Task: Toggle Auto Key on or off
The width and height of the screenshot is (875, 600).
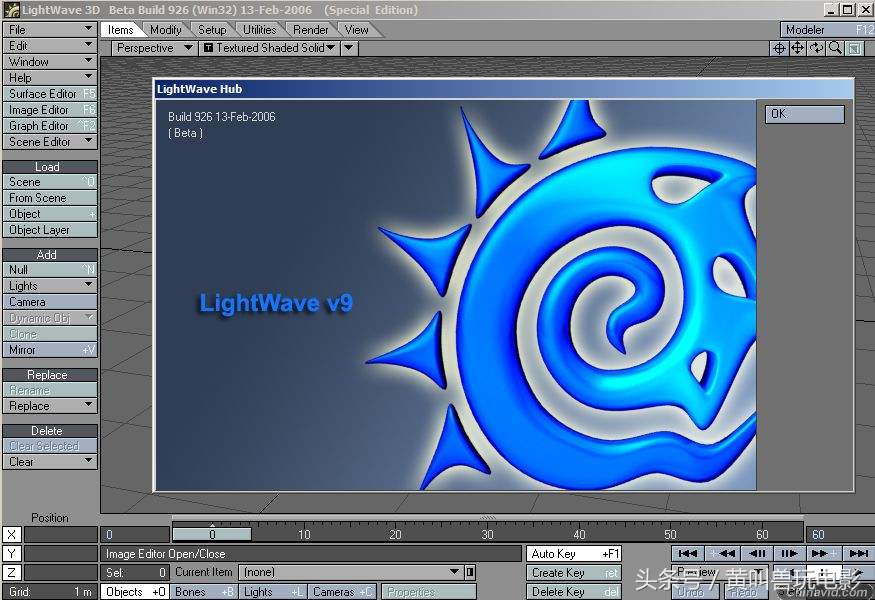Action: pos(574,554)
